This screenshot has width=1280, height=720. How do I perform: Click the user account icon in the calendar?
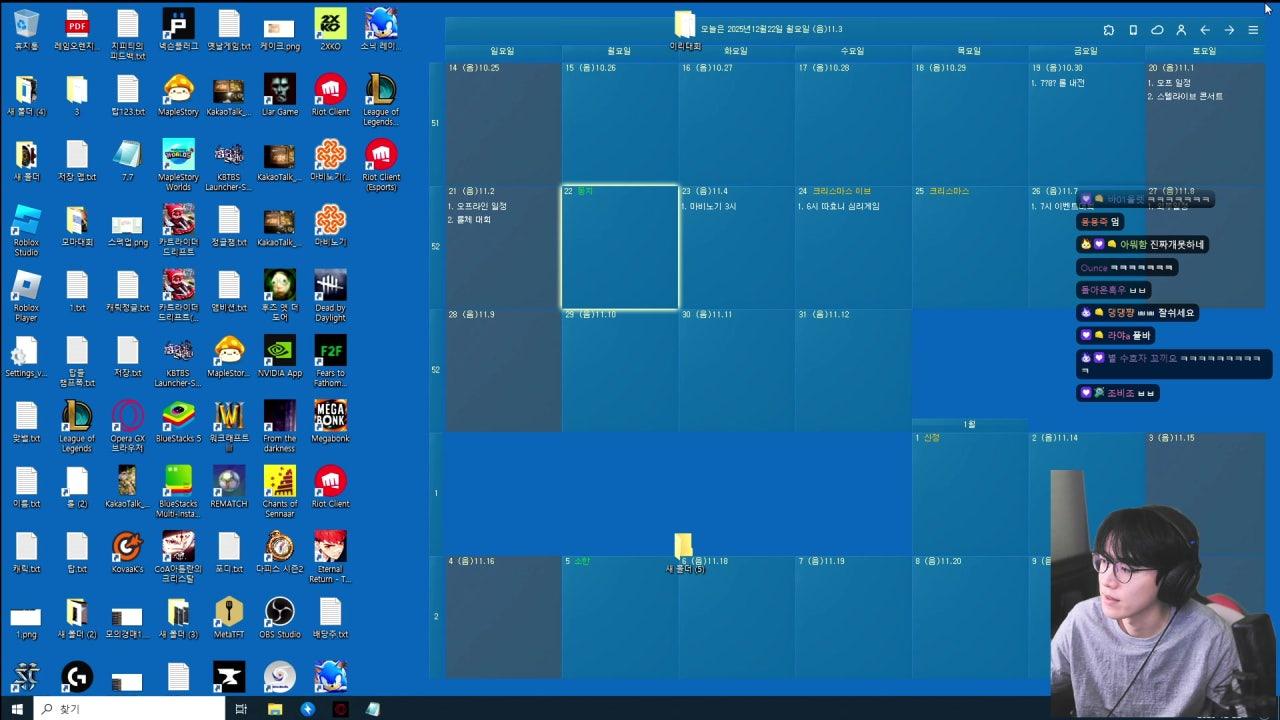pos(1181,30)
